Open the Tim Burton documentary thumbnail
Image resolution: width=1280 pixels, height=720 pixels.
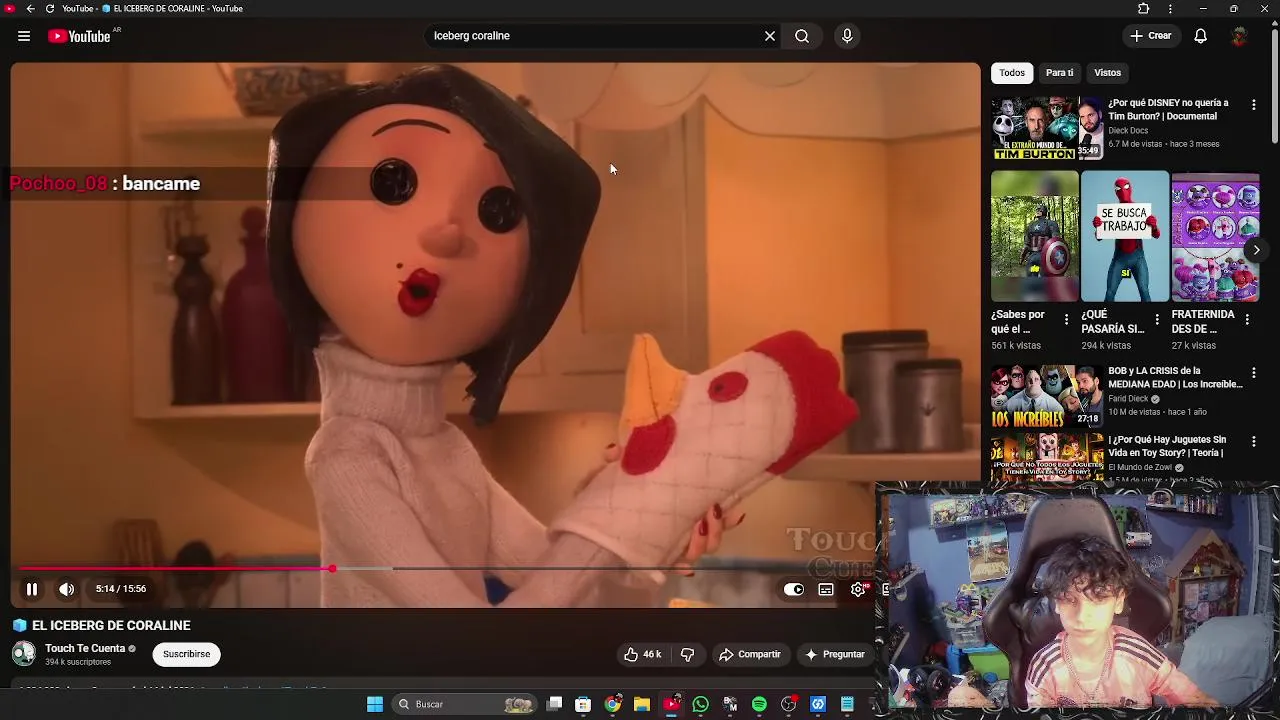coord(1047,128)
